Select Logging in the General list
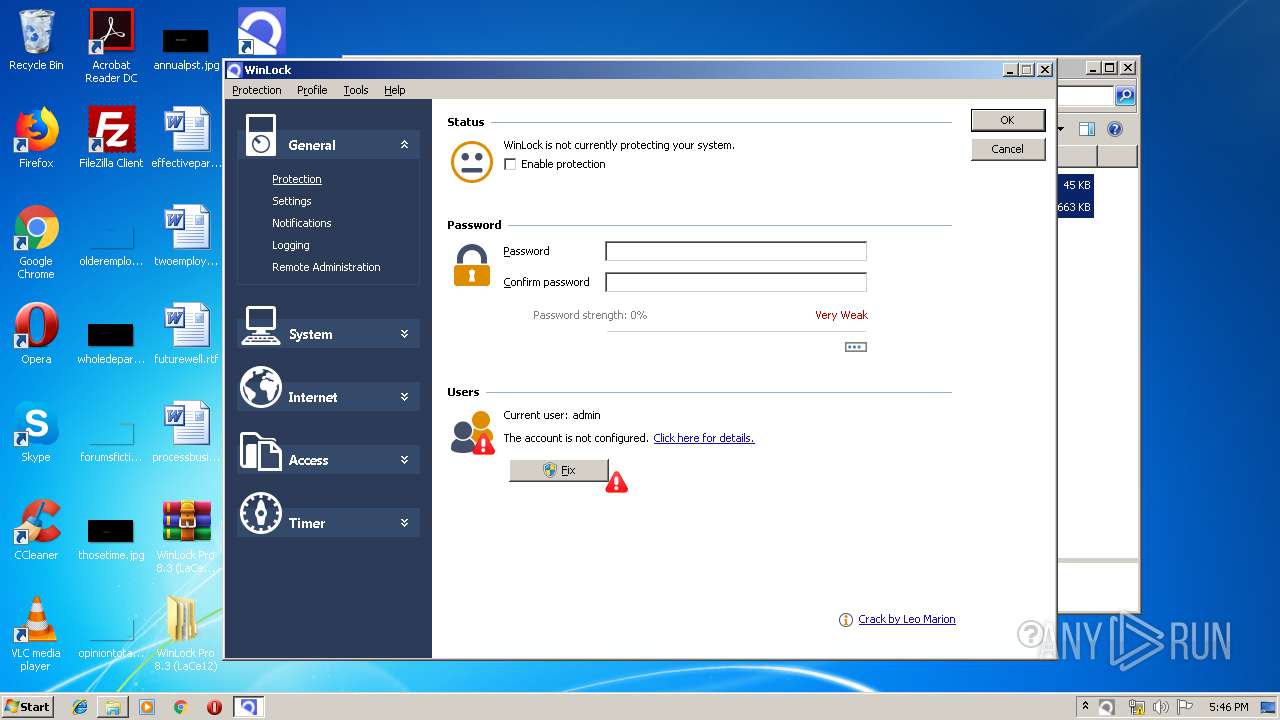 click(291, 245)
